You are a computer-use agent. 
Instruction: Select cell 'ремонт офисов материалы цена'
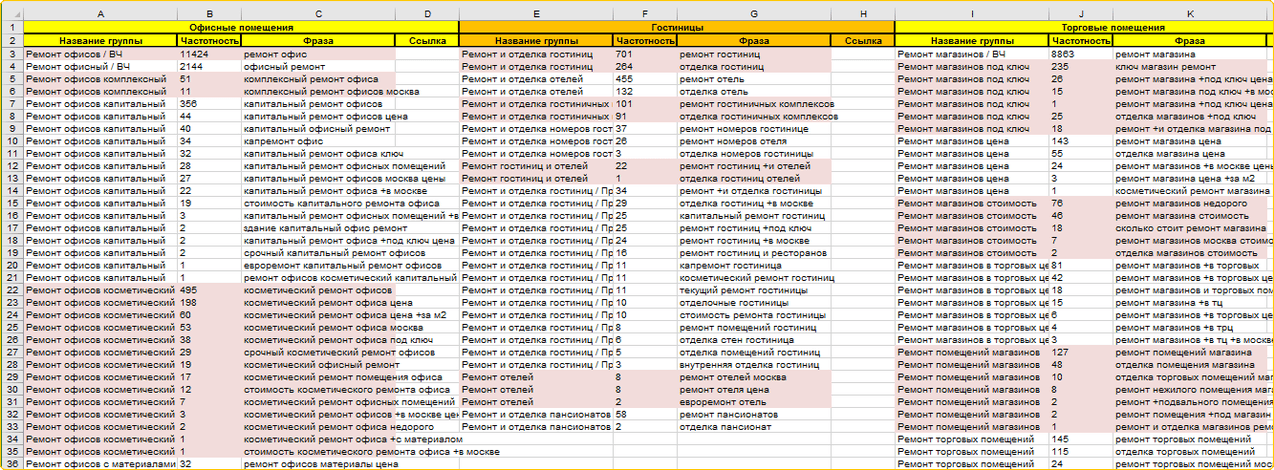[318, 465]
